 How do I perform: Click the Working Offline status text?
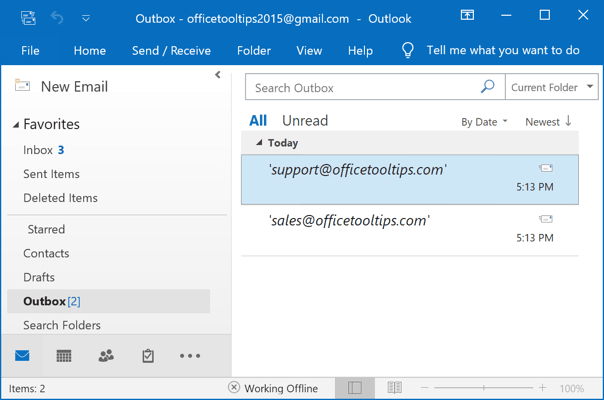click(281, 388)
